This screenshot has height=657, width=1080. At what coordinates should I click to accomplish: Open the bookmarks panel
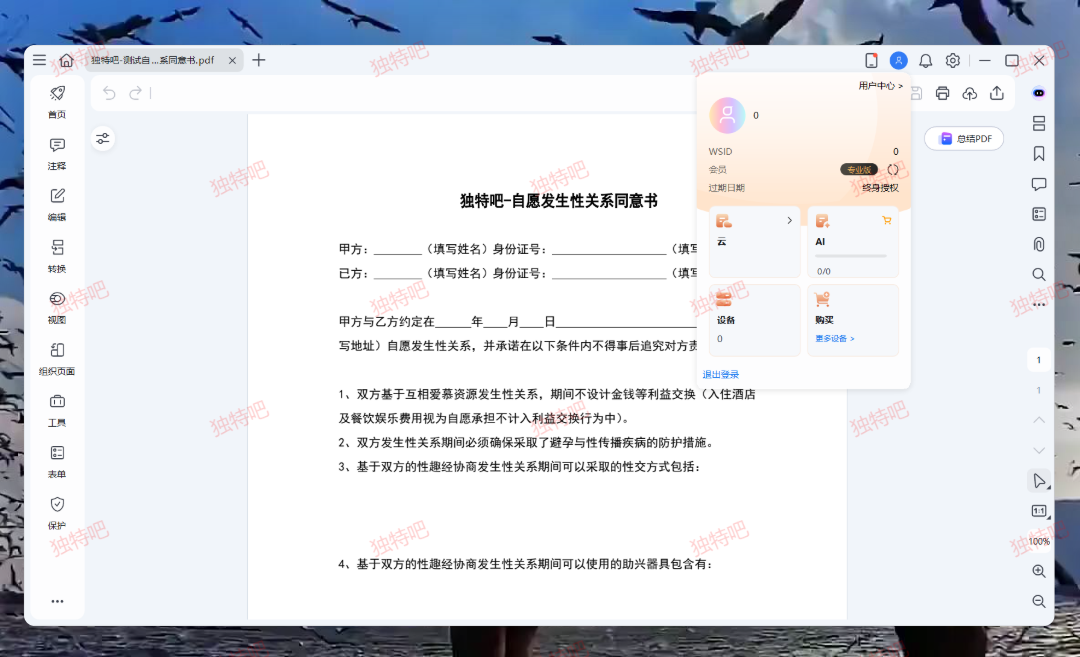[1039, 154]
